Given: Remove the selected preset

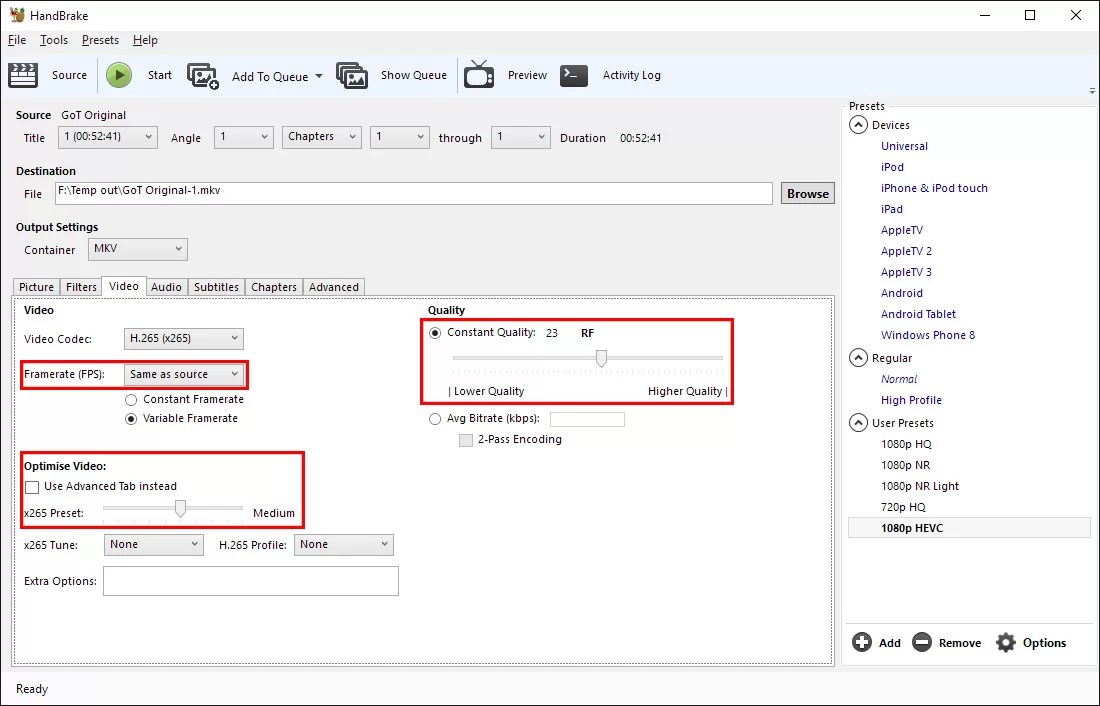Looking at the screenshot, I should (x=923, y=643).
